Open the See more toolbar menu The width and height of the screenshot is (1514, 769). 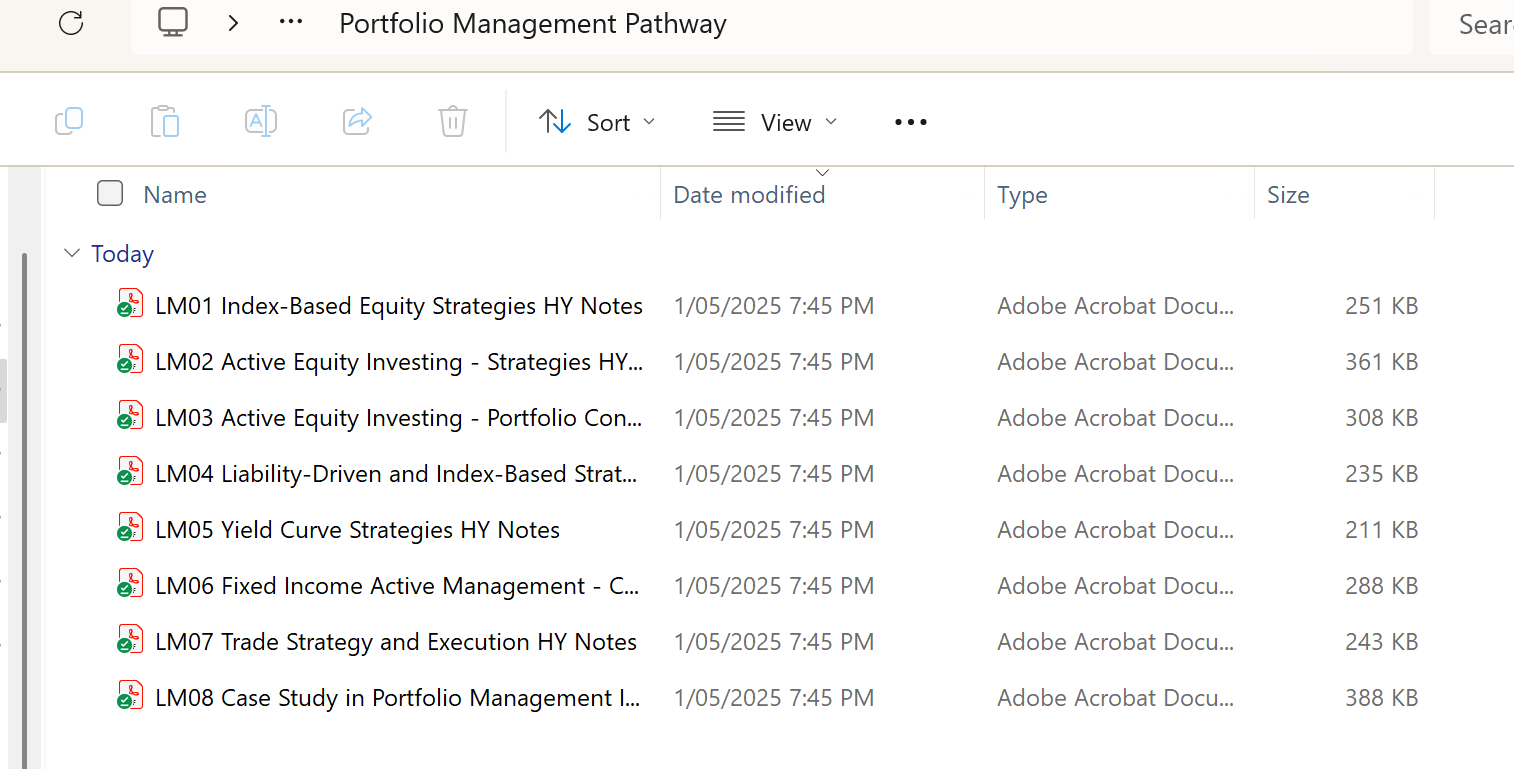tap(911, 122)
